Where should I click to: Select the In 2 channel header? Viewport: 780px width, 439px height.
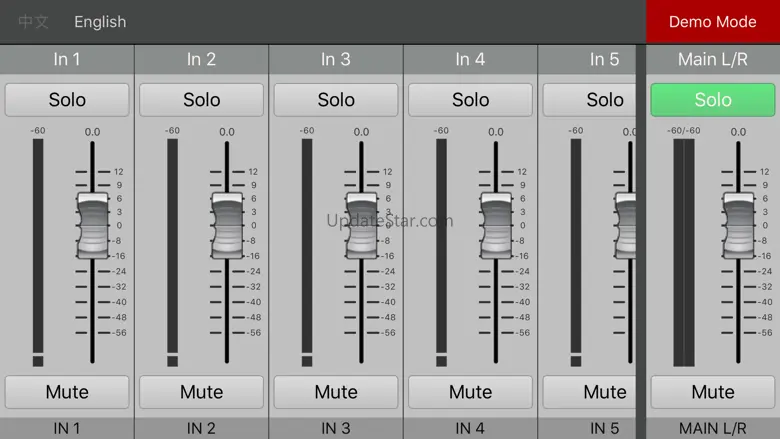(201, 60)
